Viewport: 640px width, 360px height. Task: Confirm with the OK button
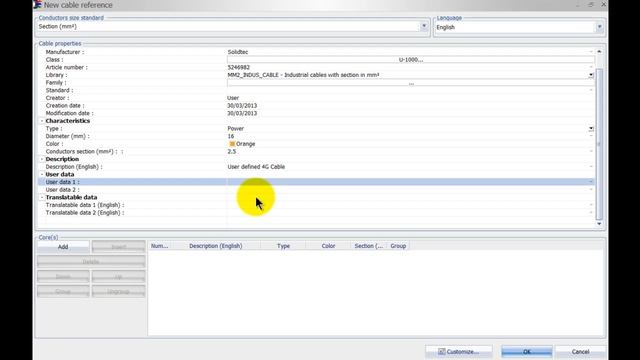click(x=527, y=351)
